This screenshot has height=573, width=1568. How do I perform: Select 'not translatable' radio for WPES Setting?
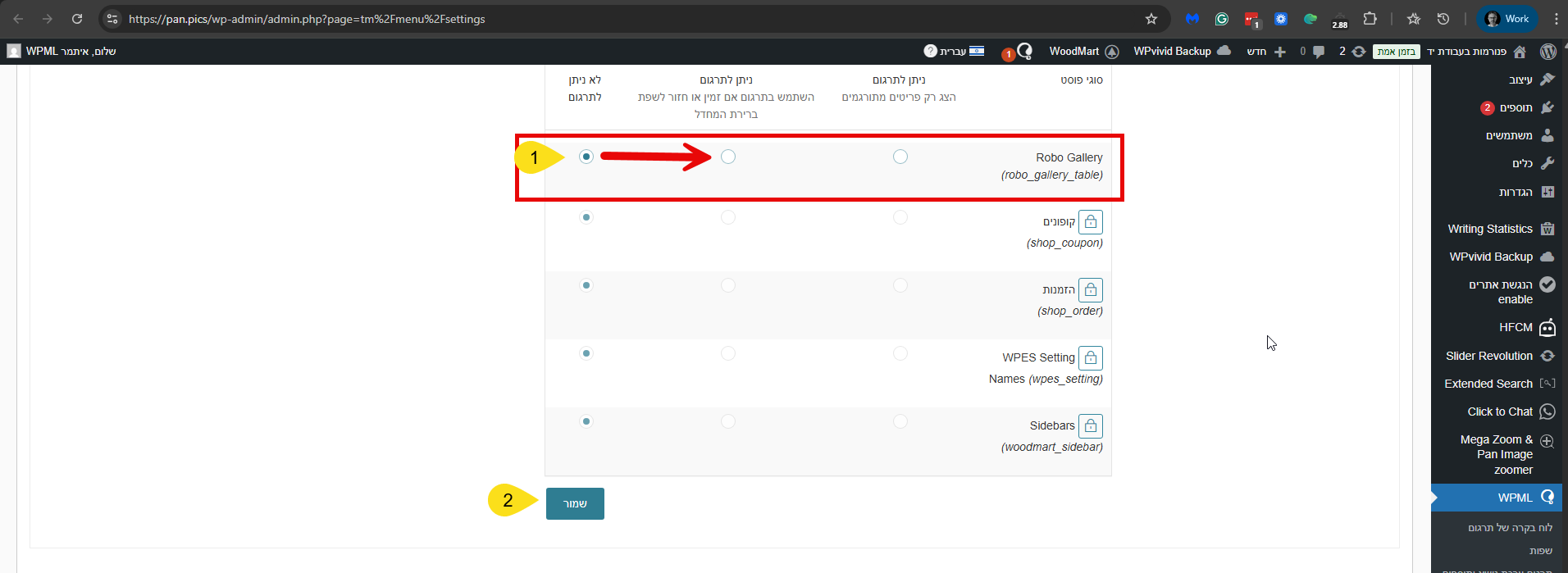pyautogui.click(x=586, y=353)
